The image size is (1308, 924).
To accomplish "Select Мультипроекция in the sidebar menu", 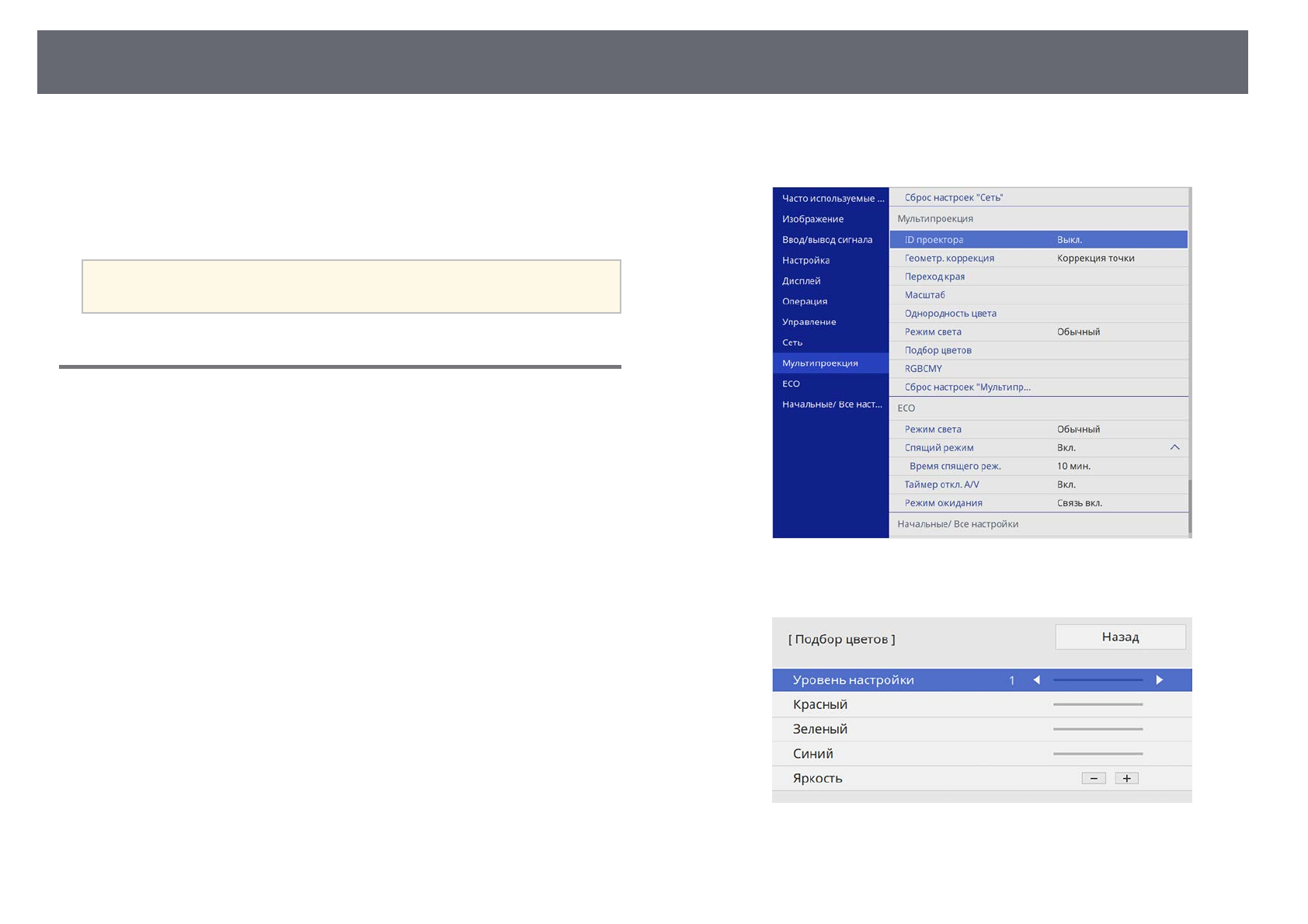I will 820,363.
